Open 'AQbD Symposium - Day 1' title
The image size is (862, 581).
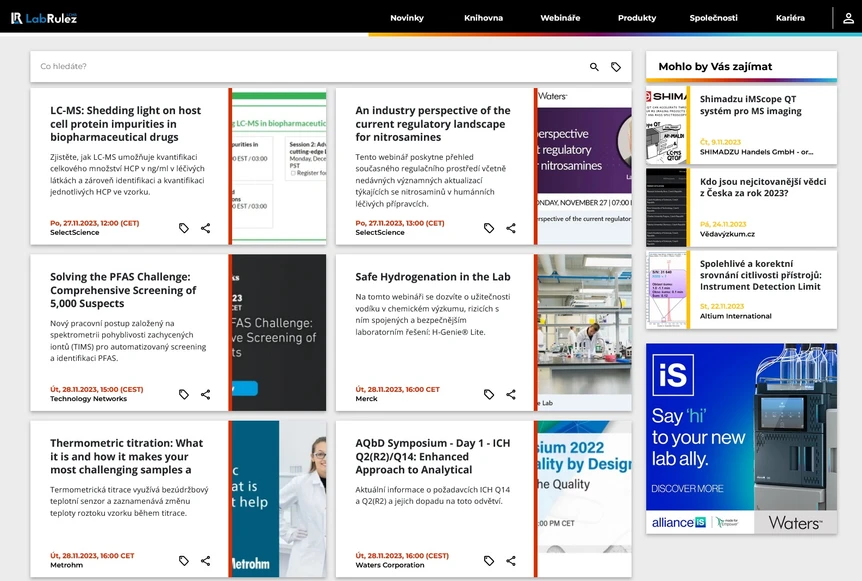[433, 456]
